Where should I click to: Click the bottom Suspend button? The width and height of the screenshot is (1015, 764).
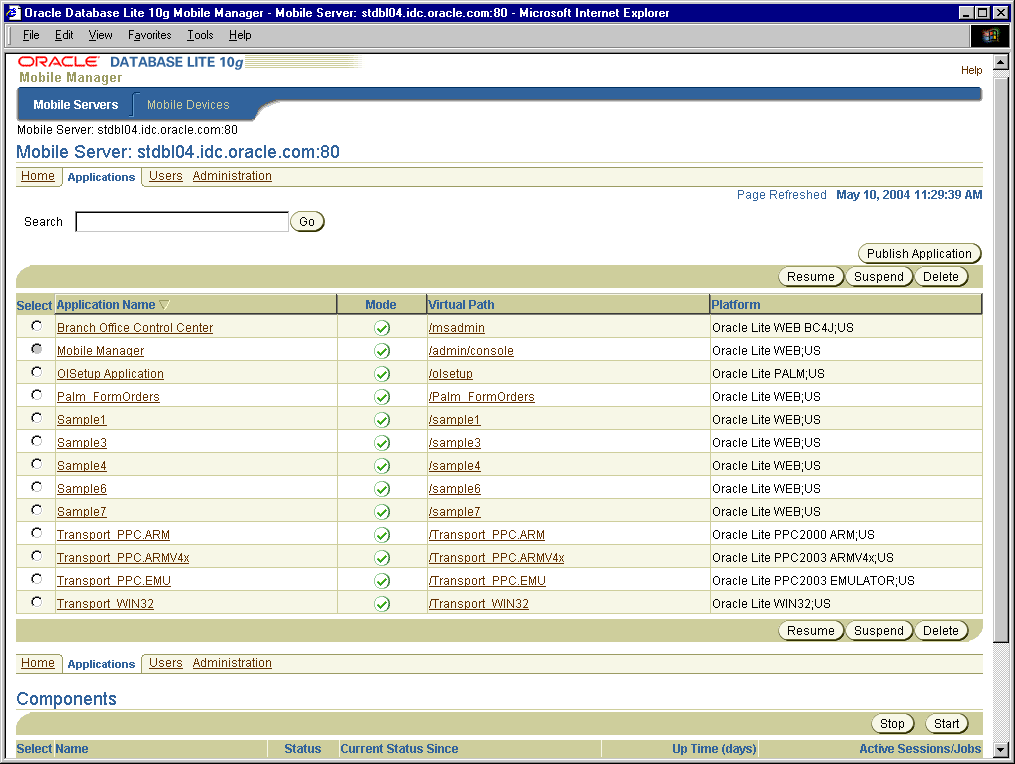coord(878,631)
